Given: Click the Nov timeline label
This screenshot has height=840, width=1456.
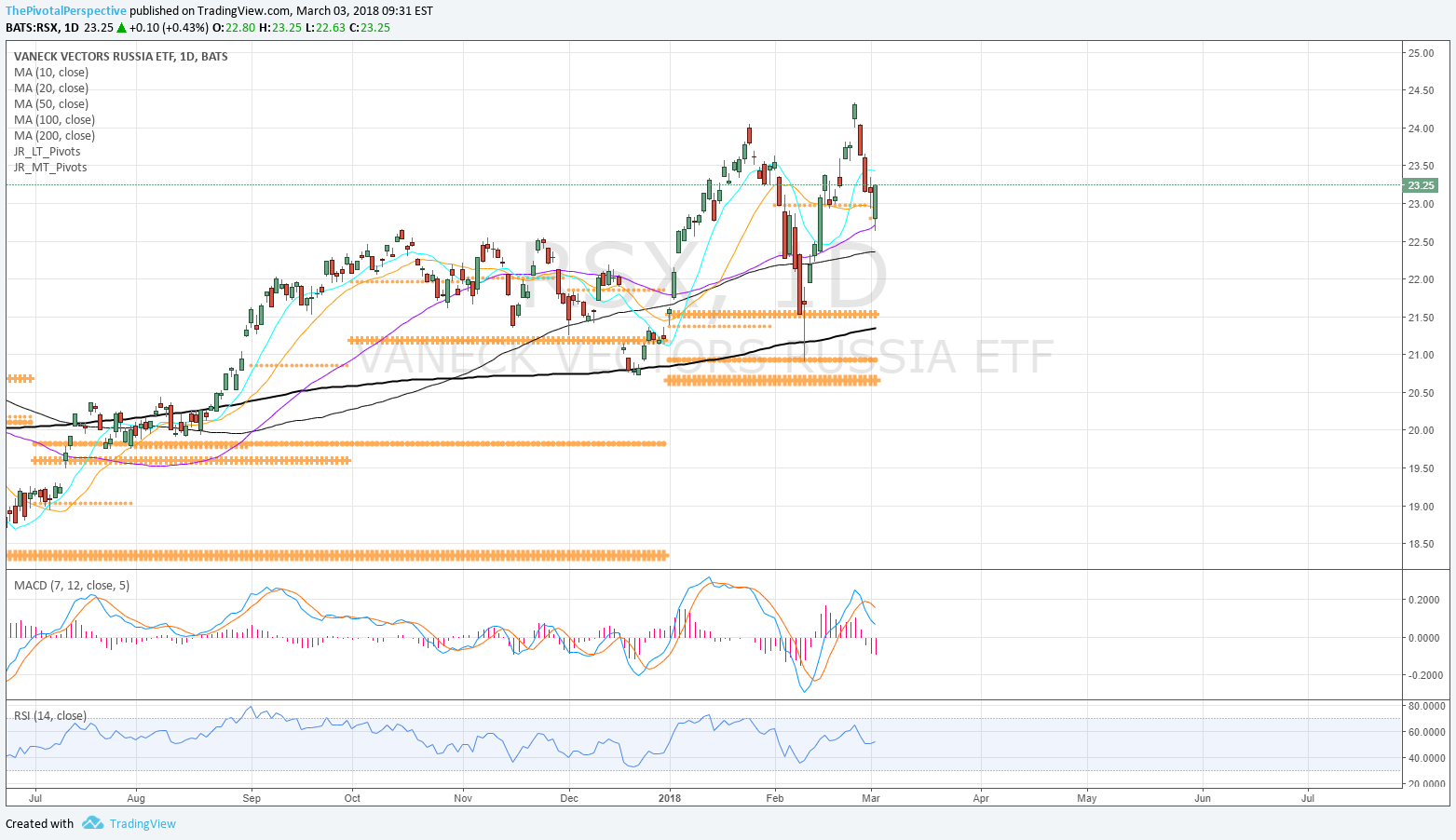Looking at the screenshot, I should point(463,798).
